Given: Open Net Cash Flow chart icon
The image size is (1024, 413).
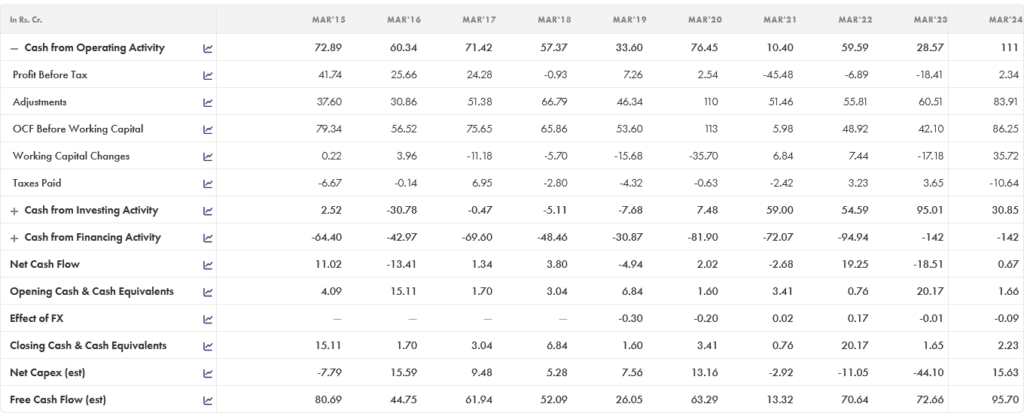Looking at the screenshot, I should point(208,265).
